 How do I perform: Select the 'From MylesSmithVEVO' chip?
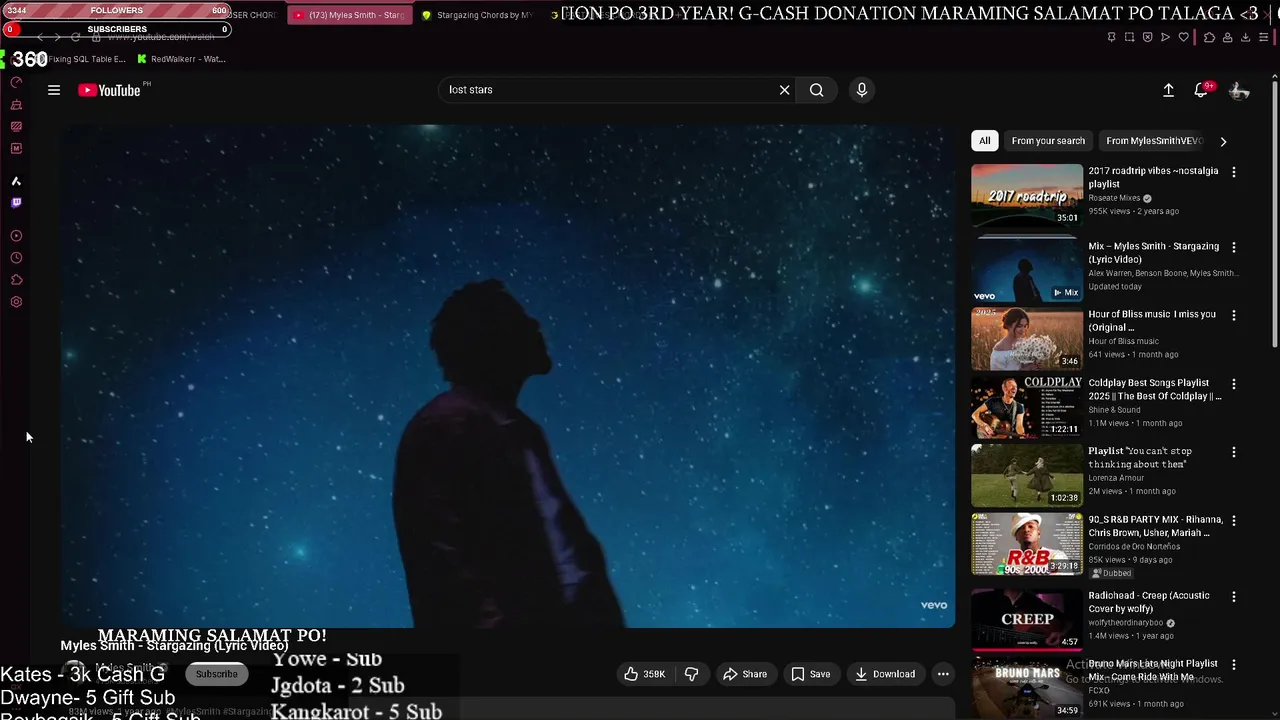1153,141
